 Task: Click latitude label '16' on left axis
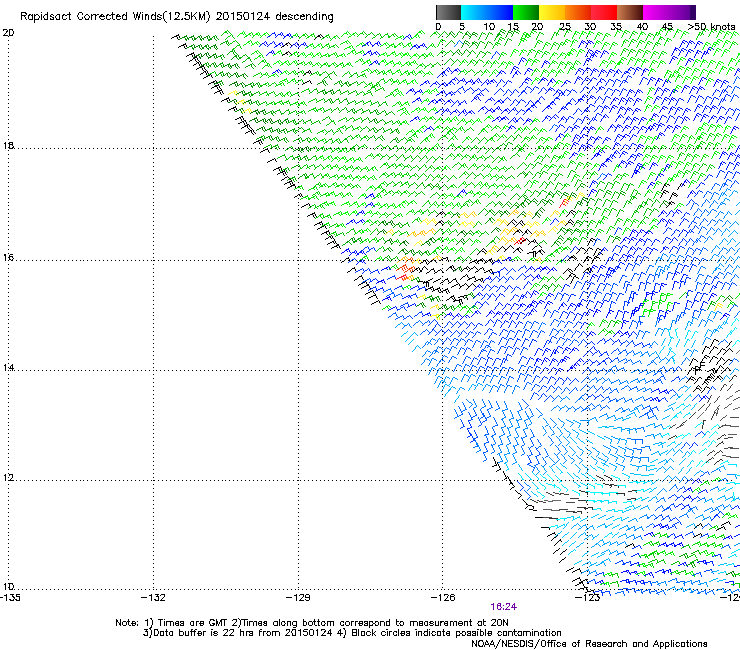point(8,257)
